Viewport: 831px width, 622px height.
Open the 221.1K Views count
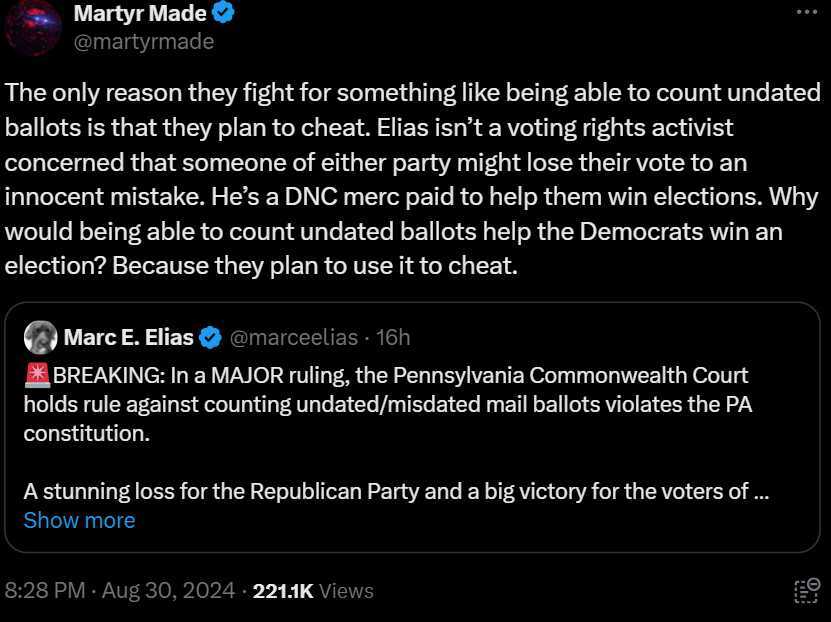pos(313,591)
